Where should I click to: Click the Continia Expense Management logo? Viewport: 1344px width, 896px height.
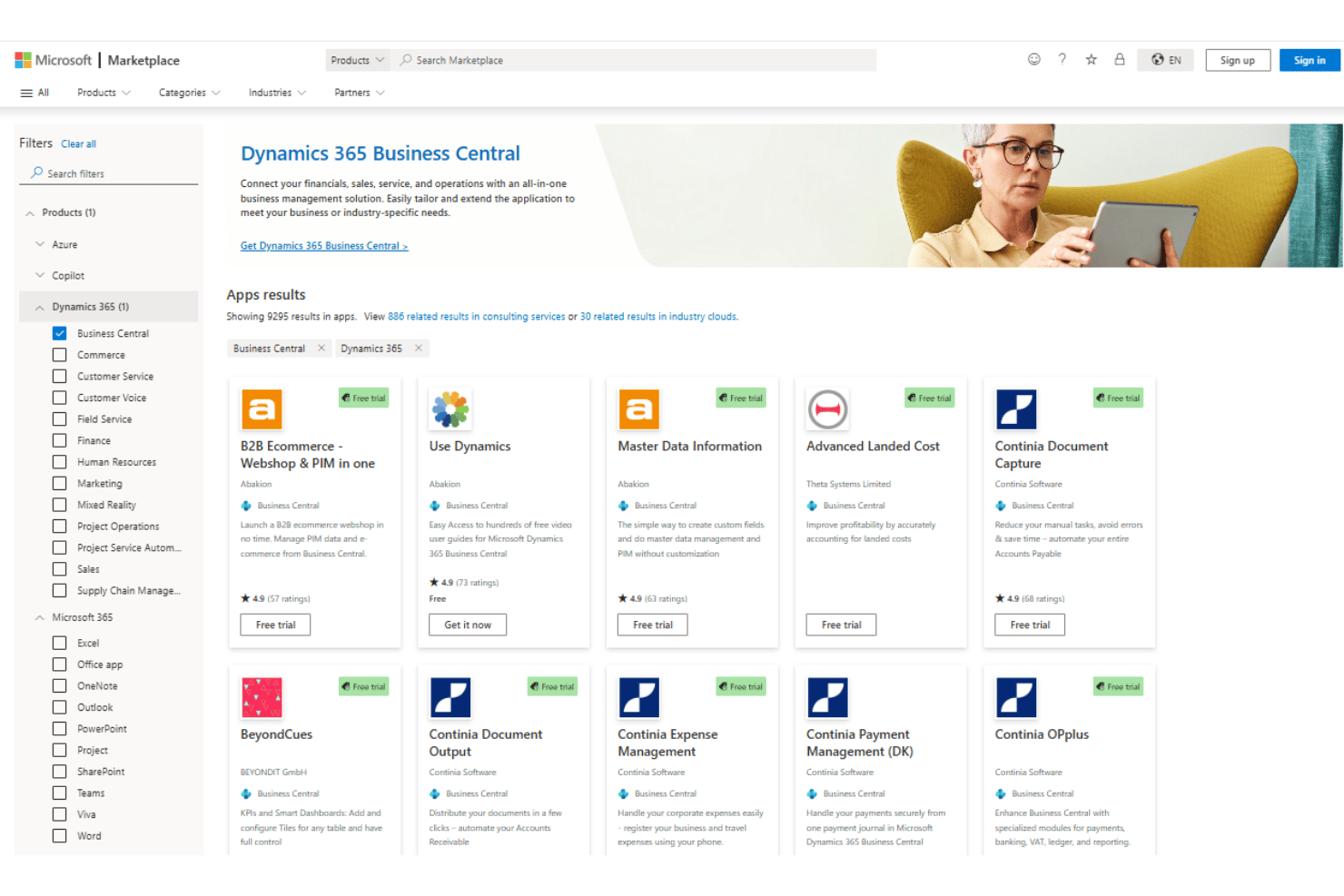tap(638, 698)
